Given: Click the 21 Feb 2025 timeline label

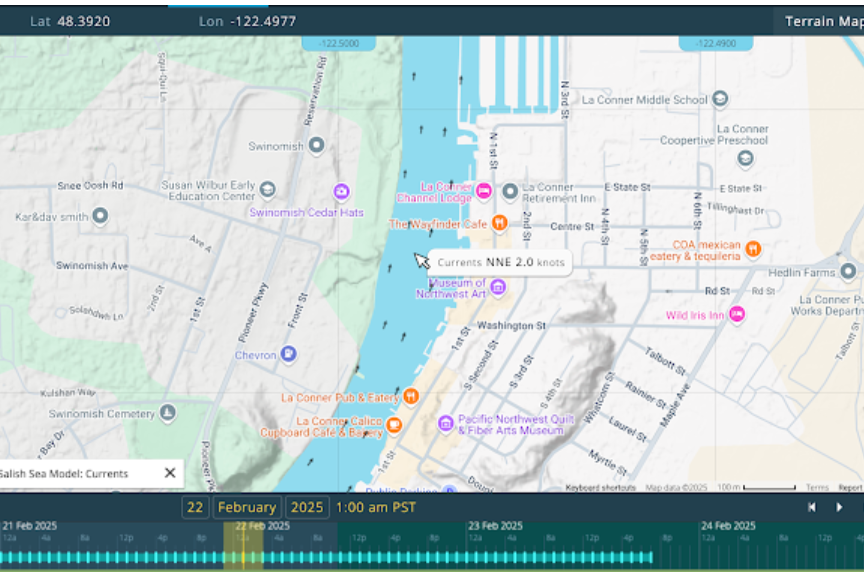Looking at the screenshot, I should coord(30,526).
